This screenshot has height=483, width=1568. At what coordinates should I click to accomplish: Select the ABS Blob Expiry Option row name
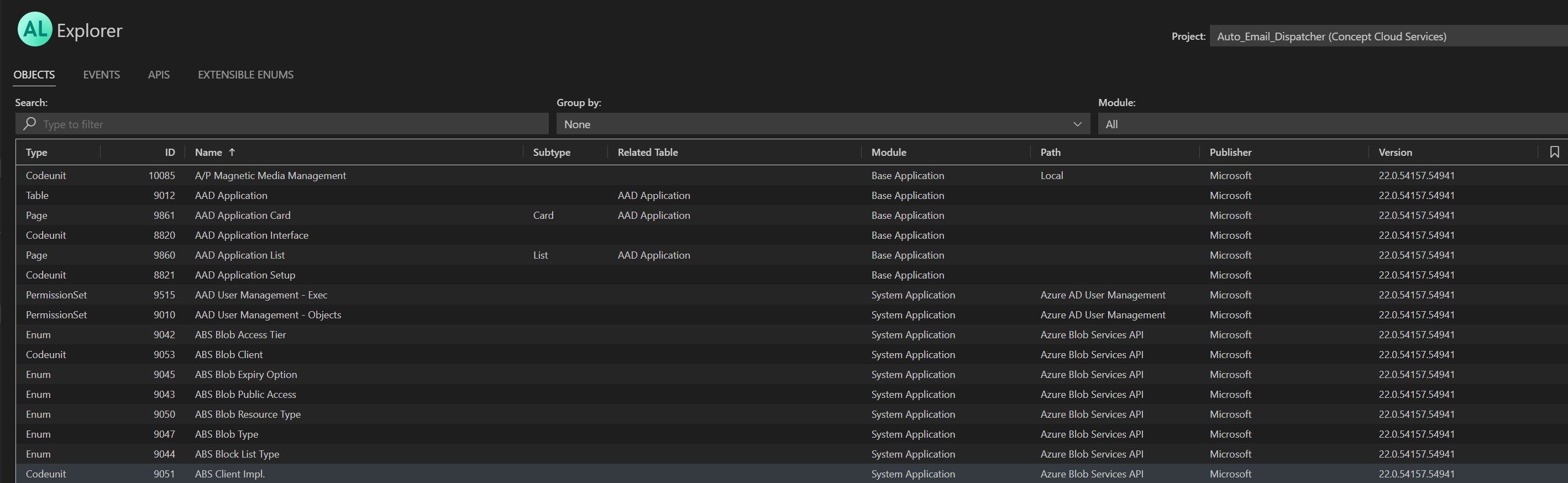246,375
